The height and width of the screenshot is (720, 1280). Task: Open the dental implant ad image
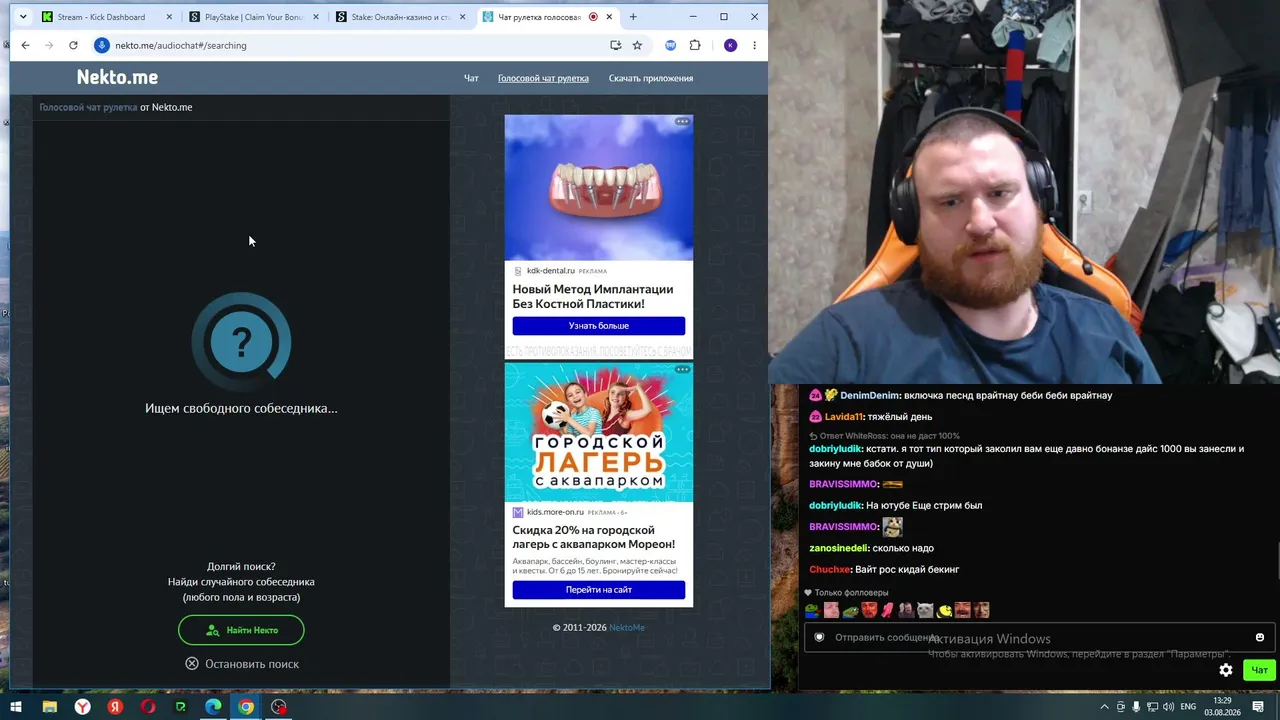click(599, 188)
